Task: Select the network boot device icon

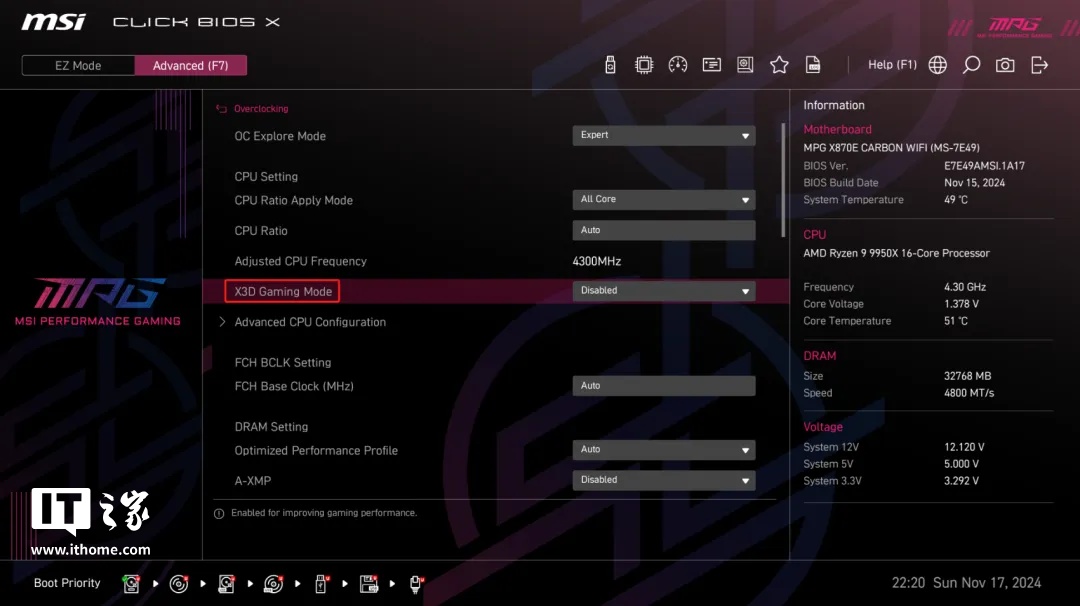Action: 416,584
